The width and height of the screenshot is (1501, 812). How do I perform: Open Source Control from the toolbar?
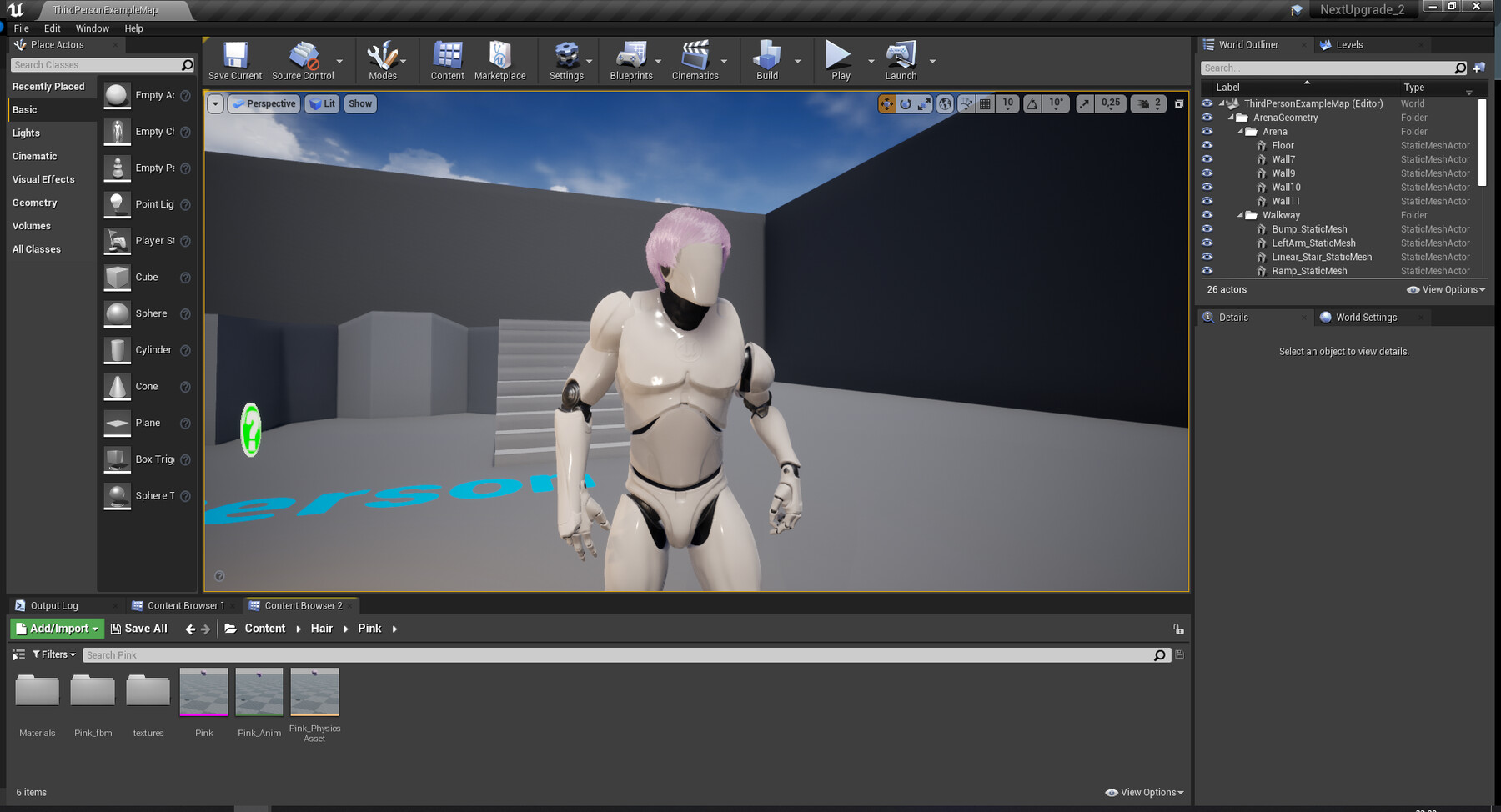[303, 60]
